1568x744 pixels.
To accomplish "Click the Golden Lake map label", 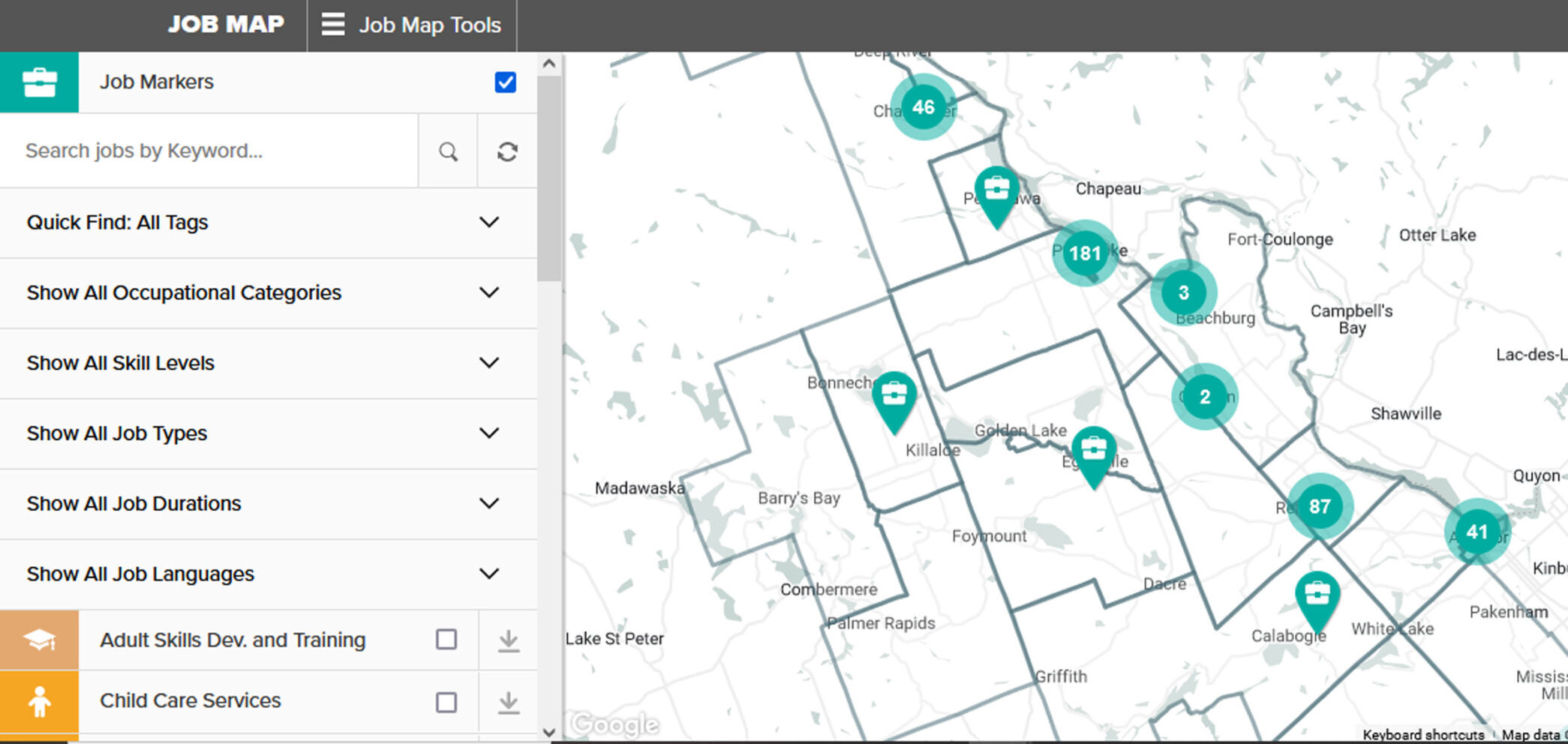I will [x=1020, y=430].
